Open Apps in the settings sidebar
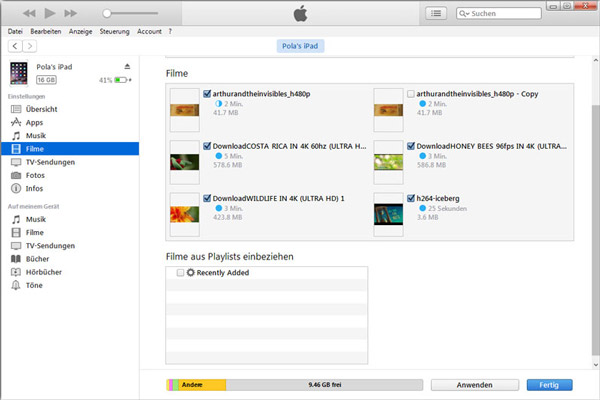The image size is (600, 400). pos(34,122)
